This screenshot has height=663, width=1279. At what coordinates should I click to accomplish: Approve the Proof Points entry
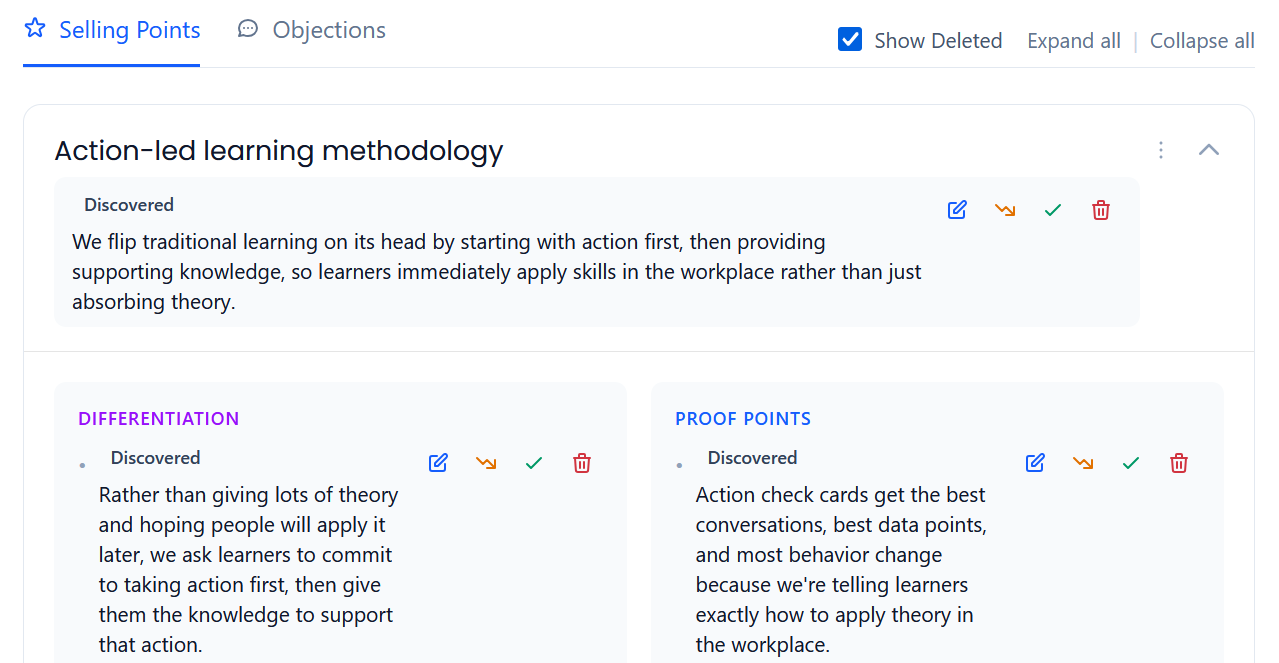coord(1131,463)
